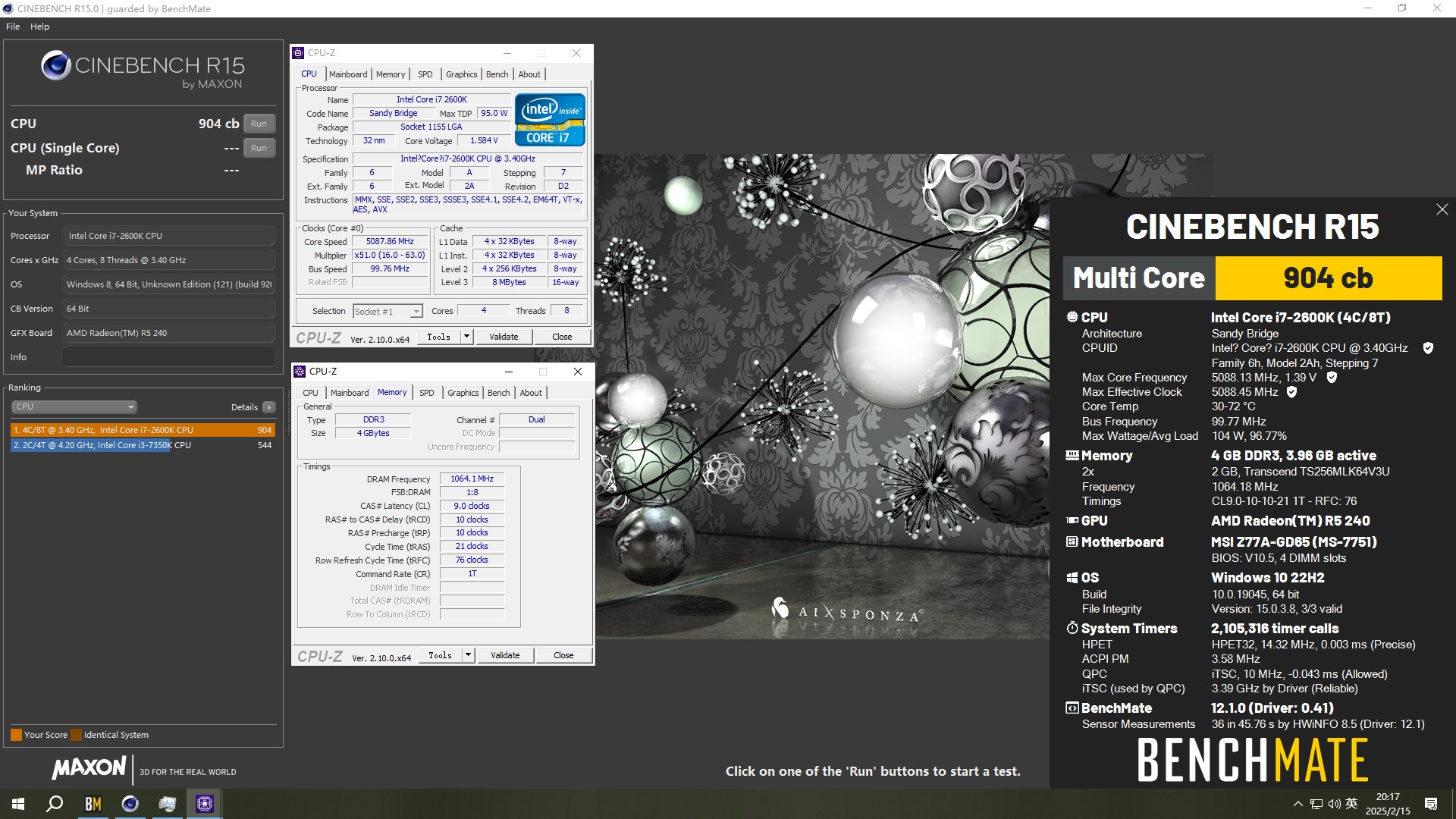The image size is (1456, 819).
Task: Open the Socket #1 selection dropdown
Action: click(x=388, y=312)
